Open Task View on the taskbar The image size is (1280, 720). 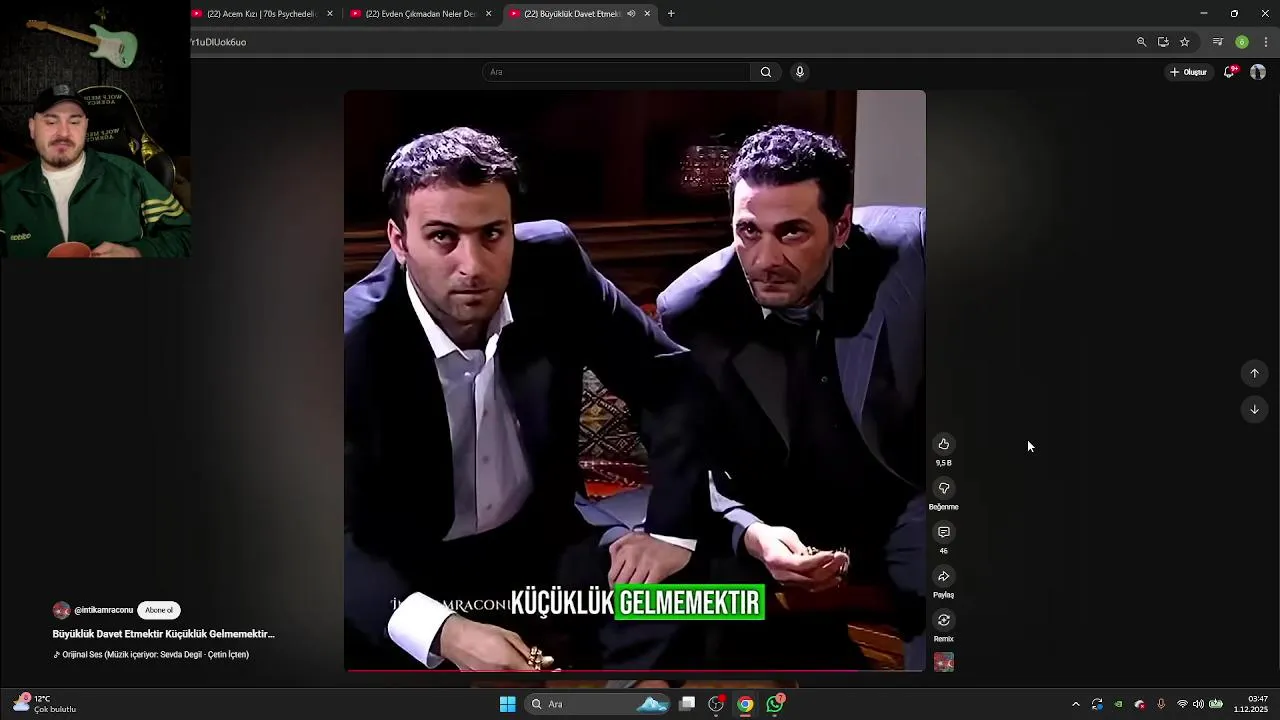coord(687,704)
